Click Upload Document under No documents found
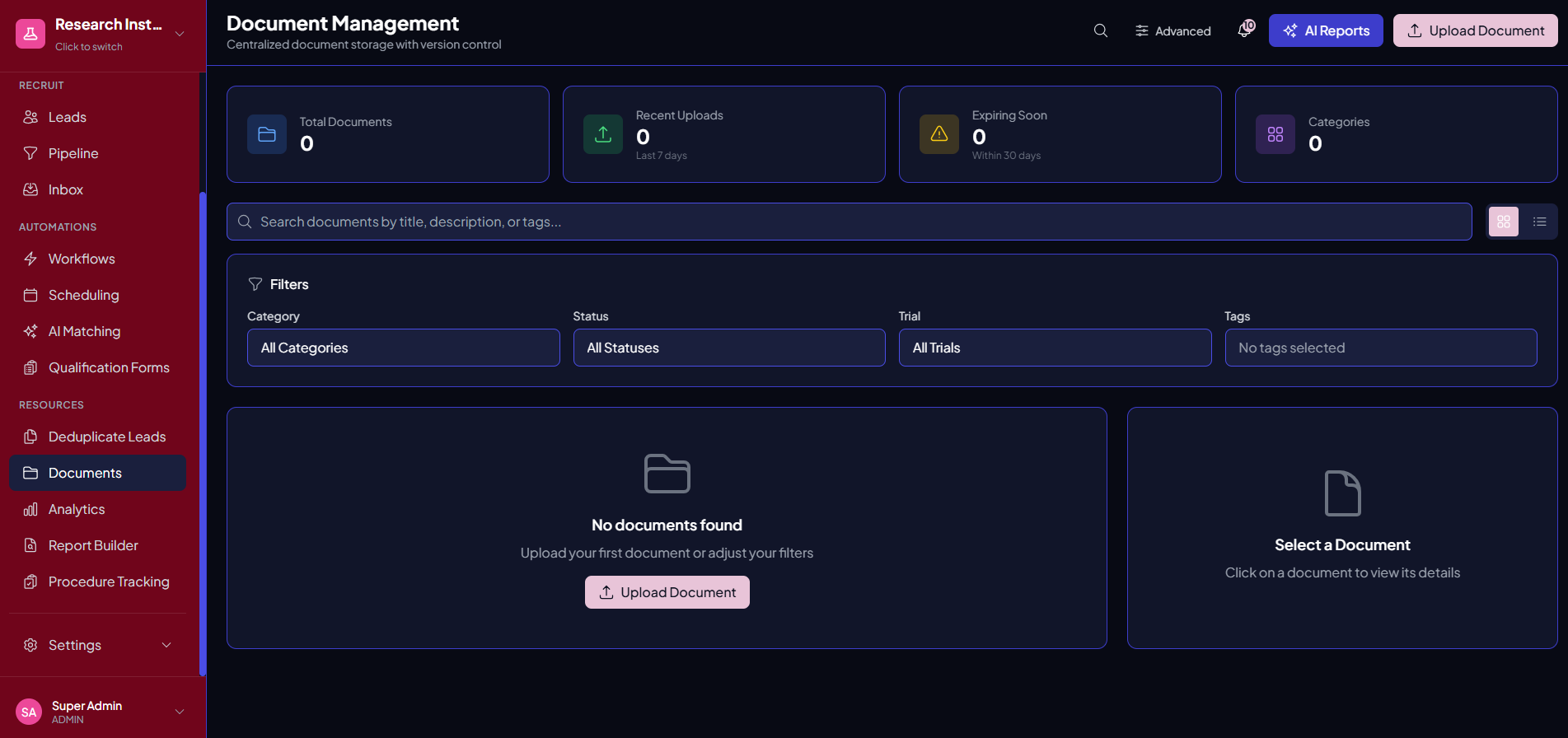 point(667,592)
